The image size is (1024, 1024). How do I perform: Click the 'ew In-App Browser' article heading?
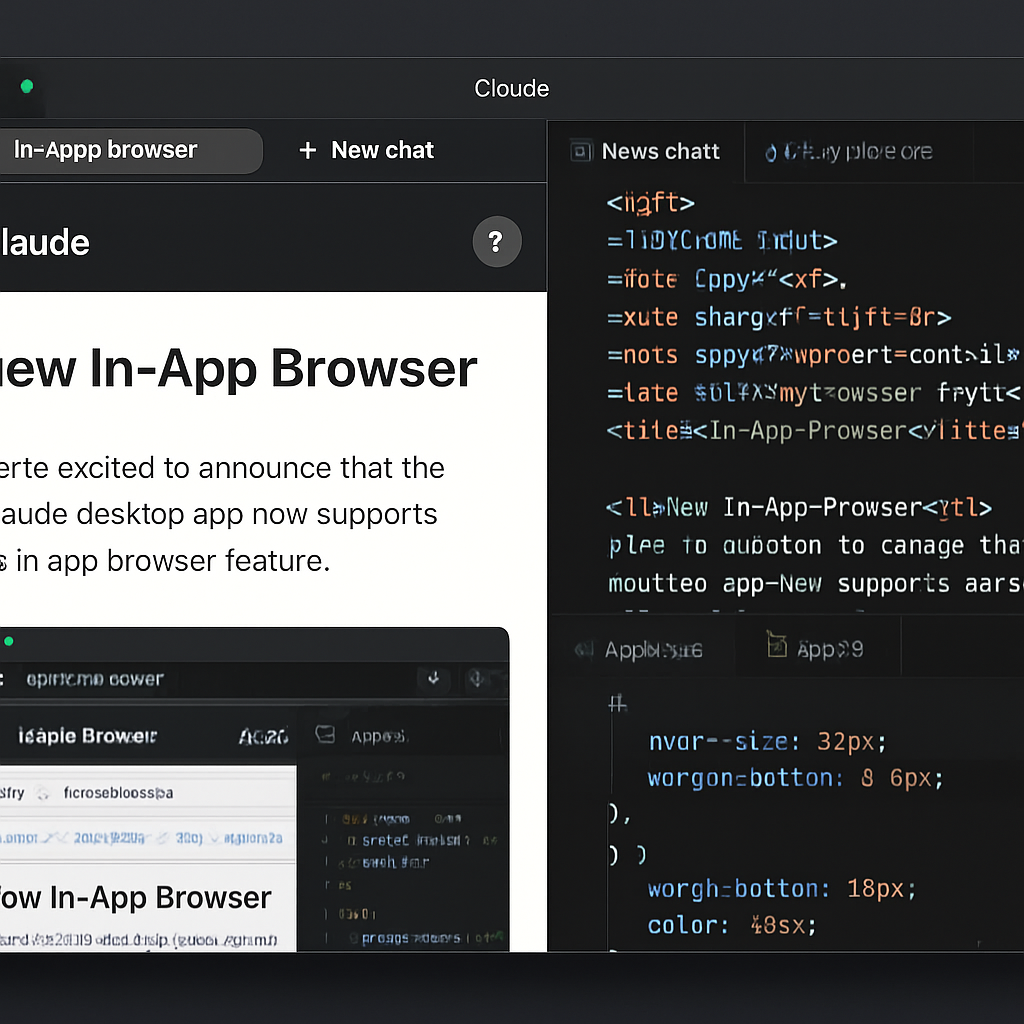pos(238,368)
